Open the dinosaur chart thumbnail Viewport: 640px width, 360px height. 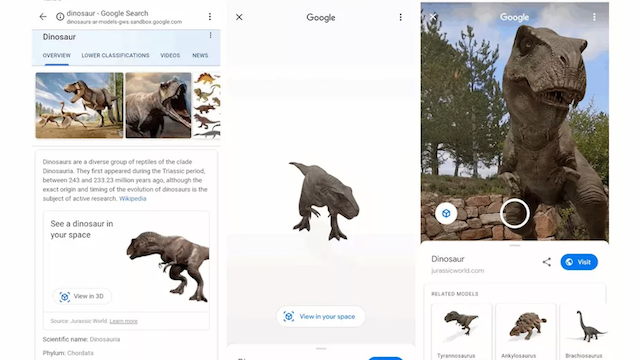click(x=207, y=105)
